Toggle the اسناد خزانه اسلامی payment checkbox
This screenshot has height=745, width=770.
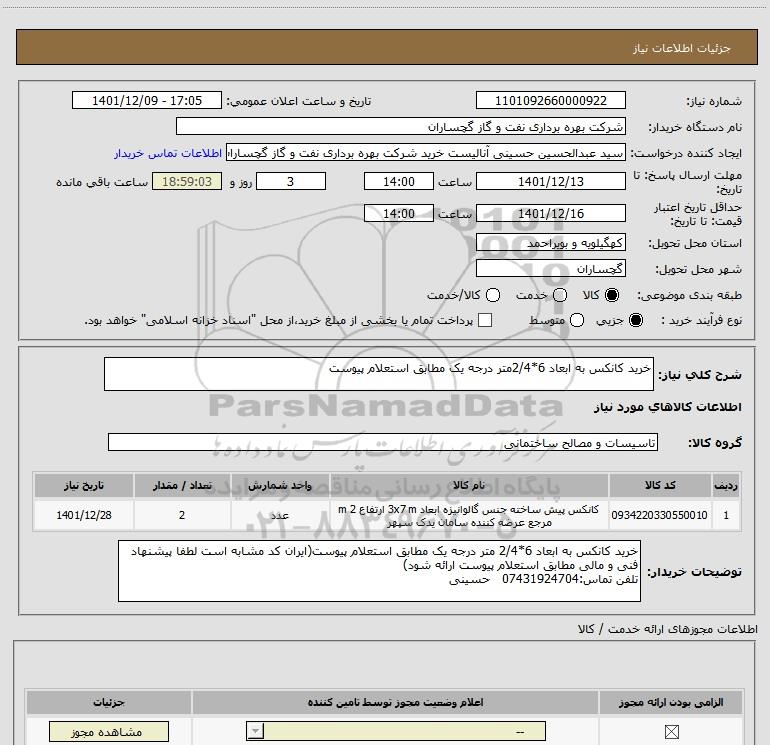[485, 320]
